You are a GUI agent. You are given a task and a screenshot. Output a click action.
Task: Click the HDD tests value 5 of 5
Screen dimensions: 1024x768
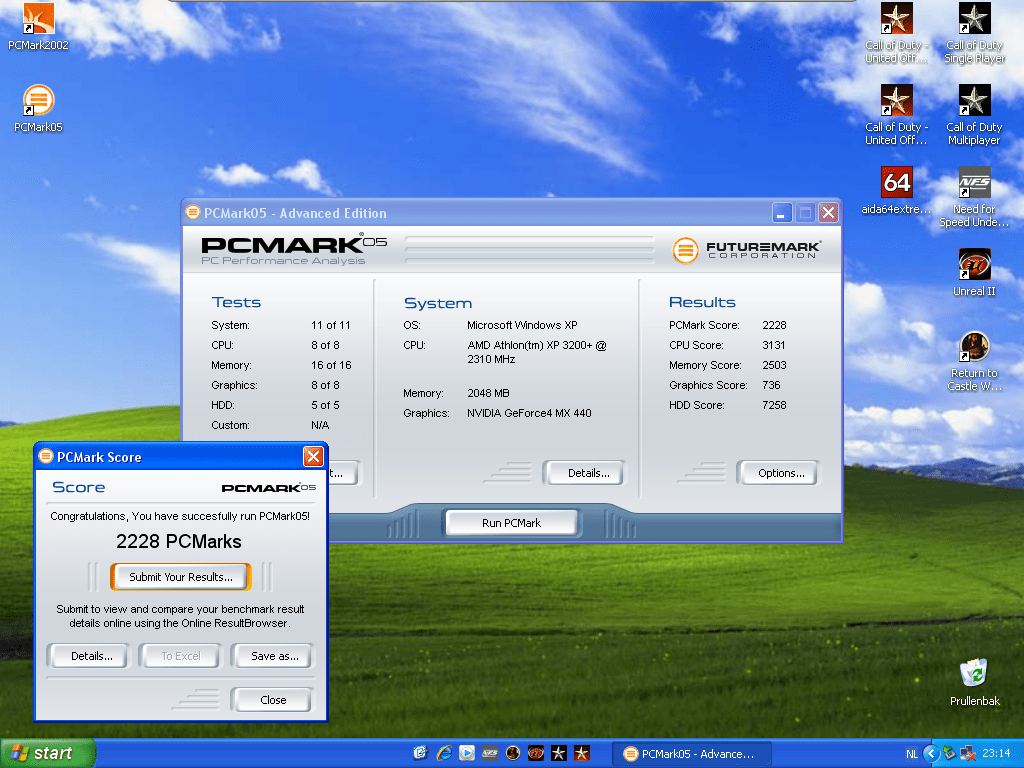325,405
